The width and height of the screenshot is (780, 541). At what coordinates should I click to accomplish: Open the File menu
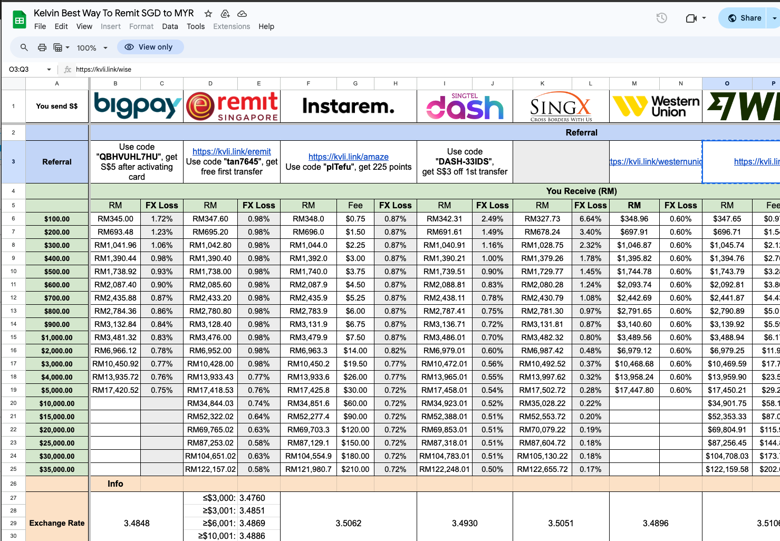point(40,26)
